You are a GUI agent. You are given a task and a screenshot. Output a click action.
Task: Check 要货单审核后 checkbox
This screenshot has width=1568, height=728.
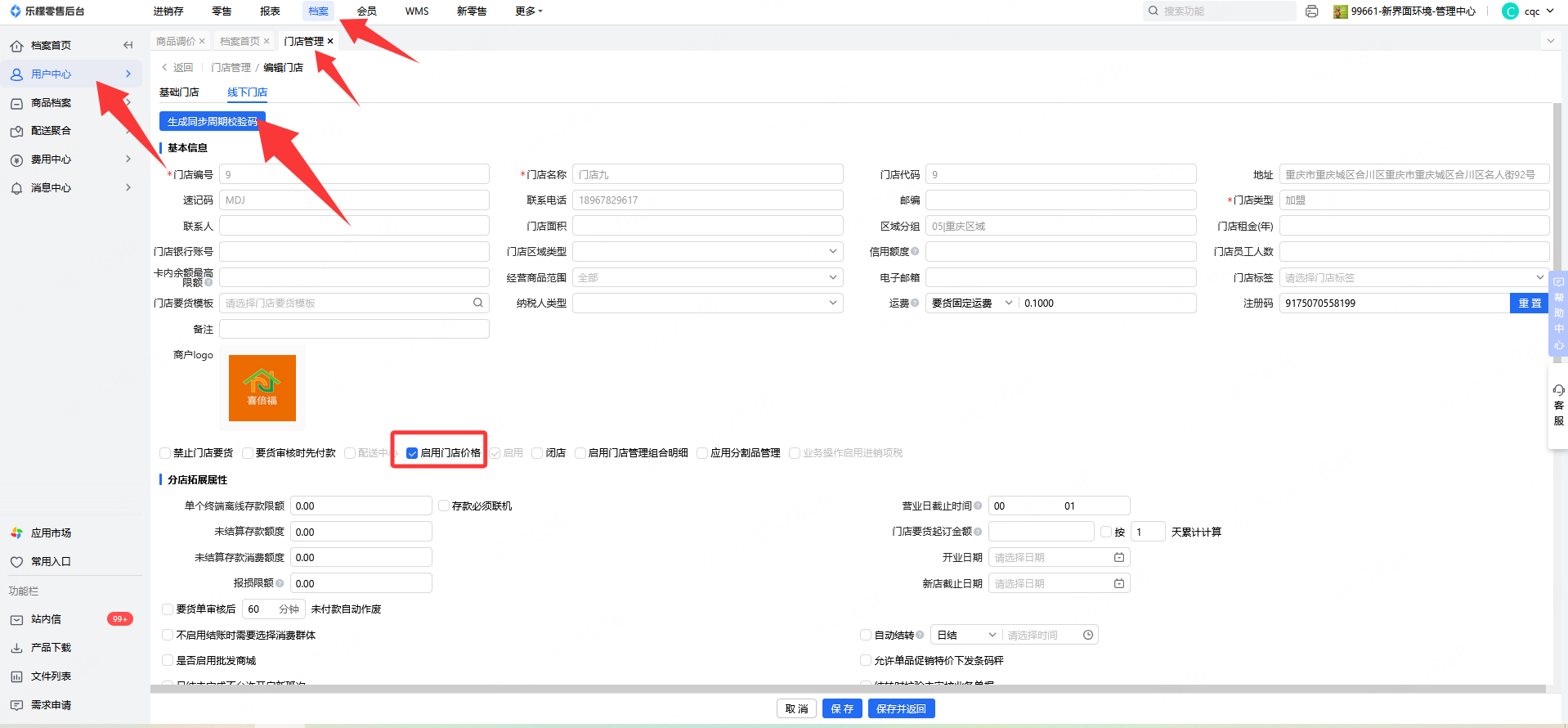click(x=168, y=609)
